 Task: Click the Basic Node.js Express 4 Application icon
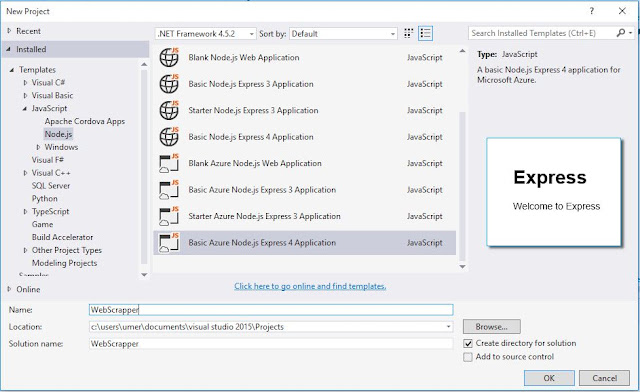169,137
